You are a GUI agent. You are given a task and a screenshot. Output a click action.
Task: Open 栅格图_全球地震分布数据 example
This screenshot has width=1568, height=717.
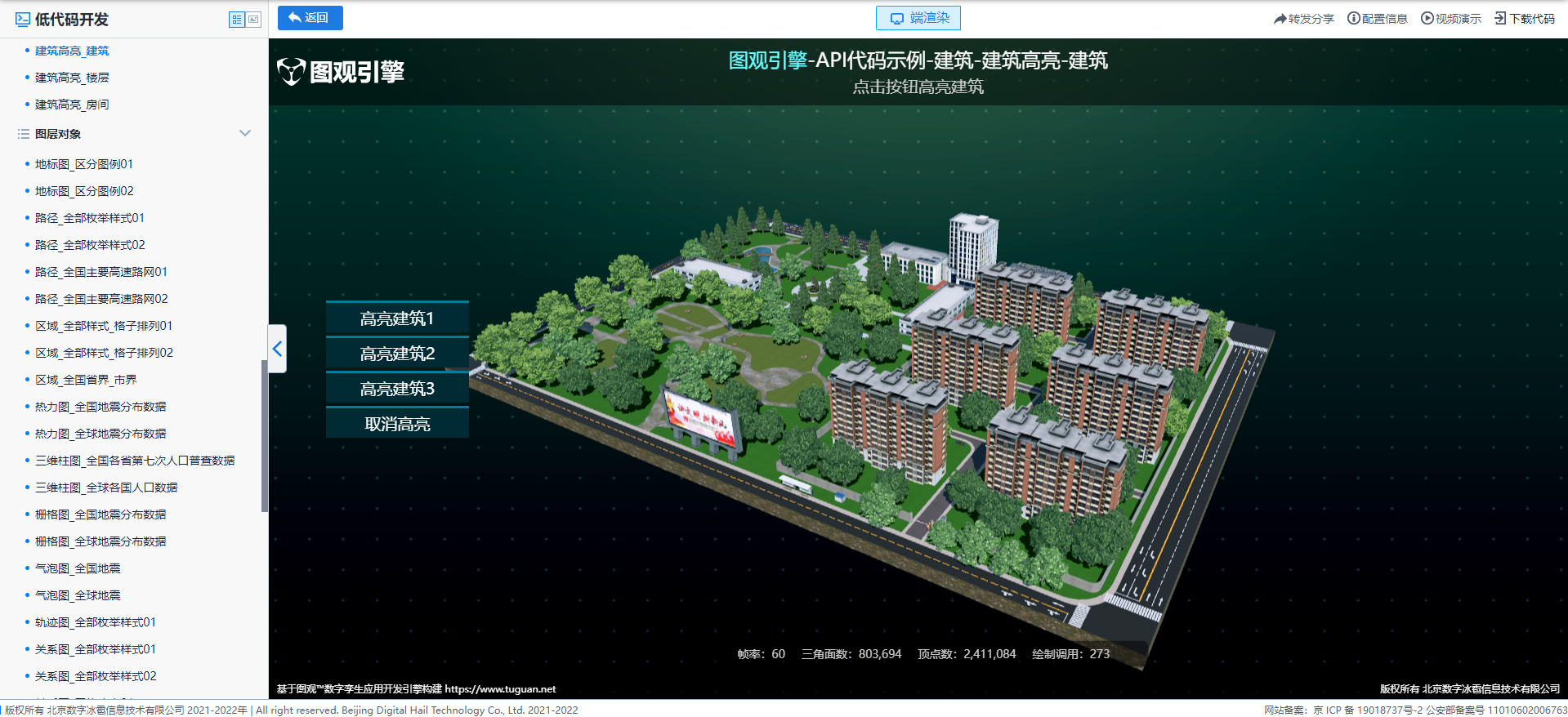click(x=101, y=541)
